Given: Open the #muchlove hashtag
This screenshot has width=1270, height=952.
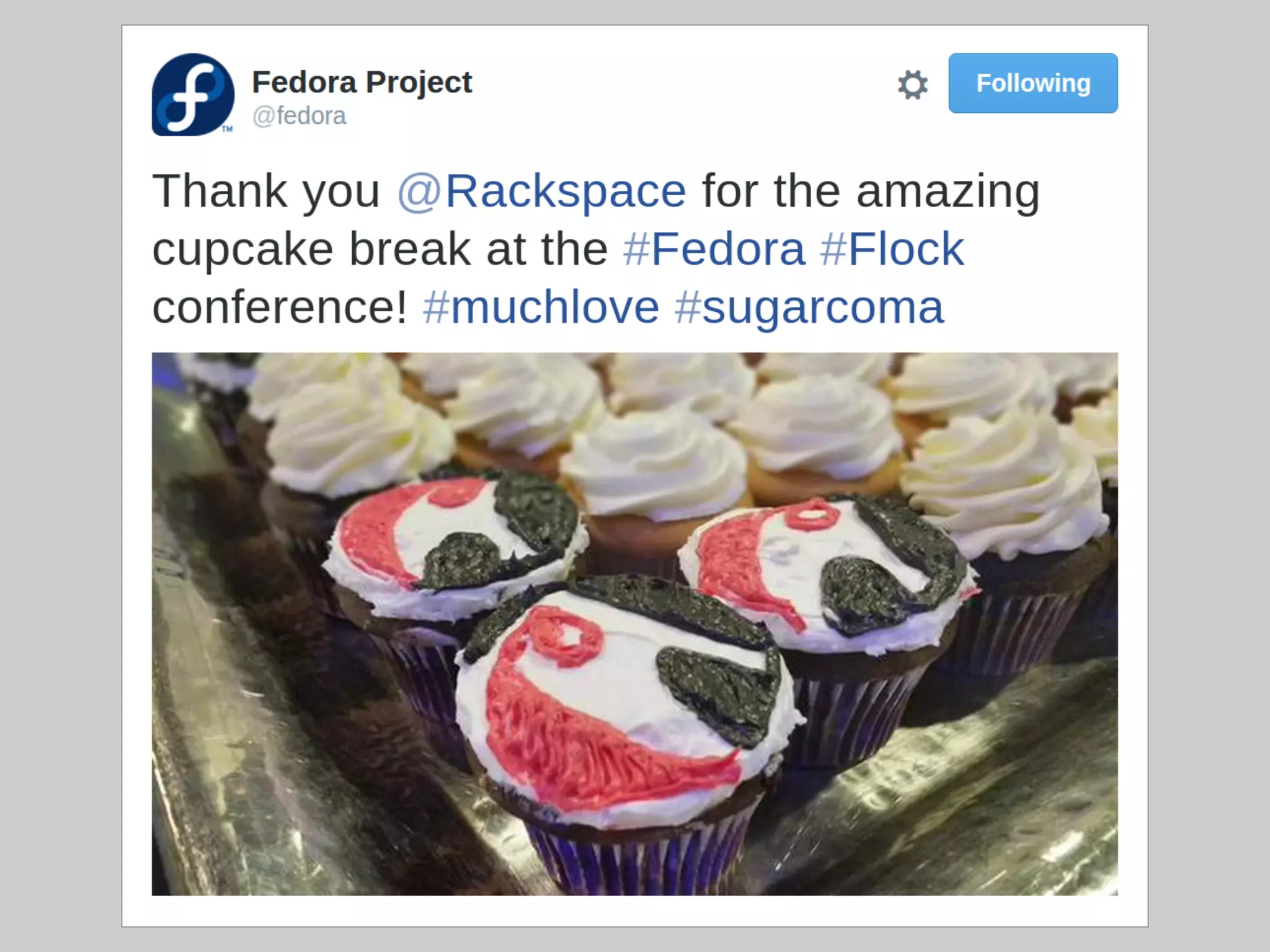Looking at the screenshot, I should click(541, 307).
